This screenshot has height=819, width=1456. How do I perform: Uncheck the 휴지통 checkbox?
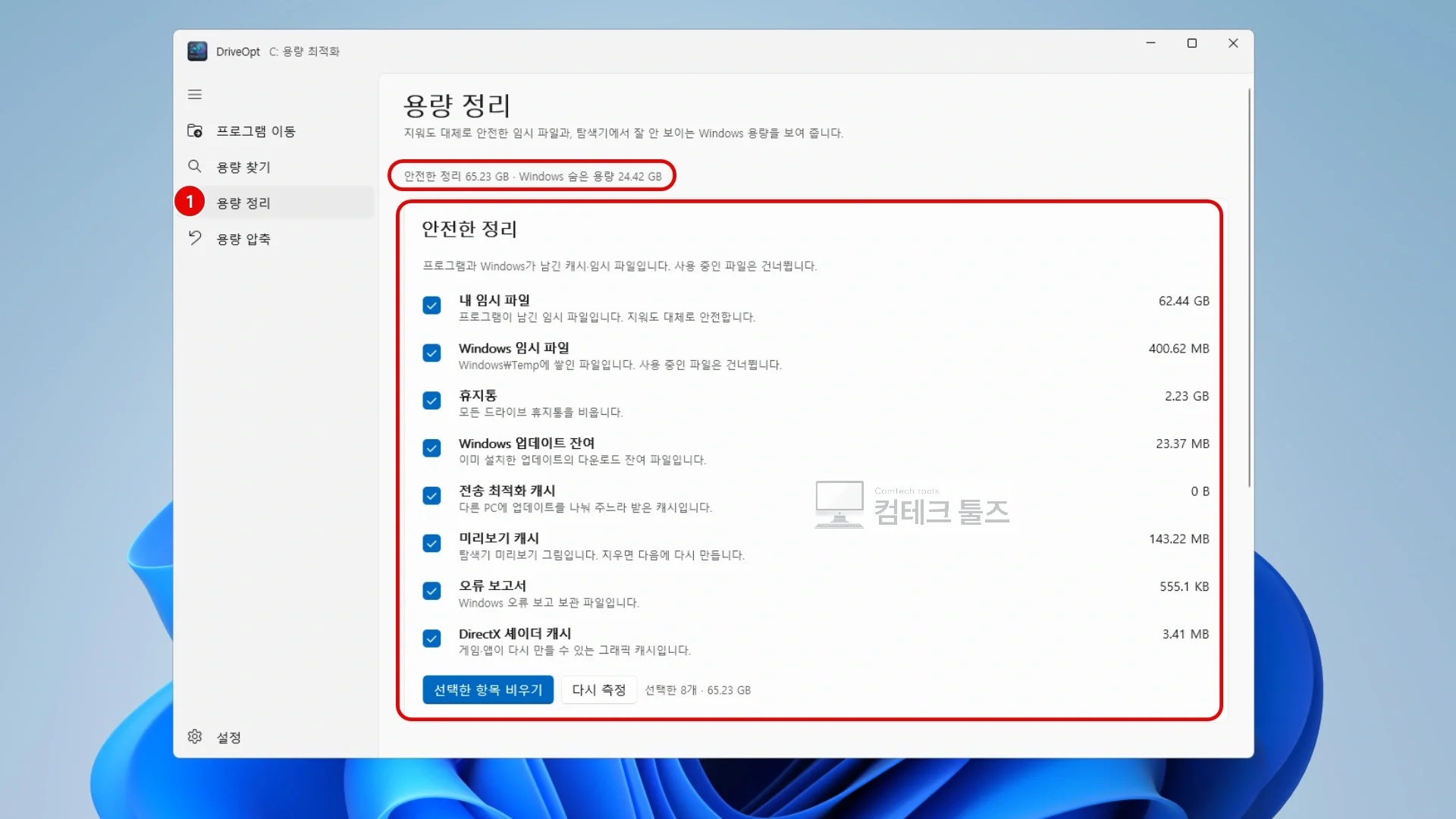[x=431, y=401]
